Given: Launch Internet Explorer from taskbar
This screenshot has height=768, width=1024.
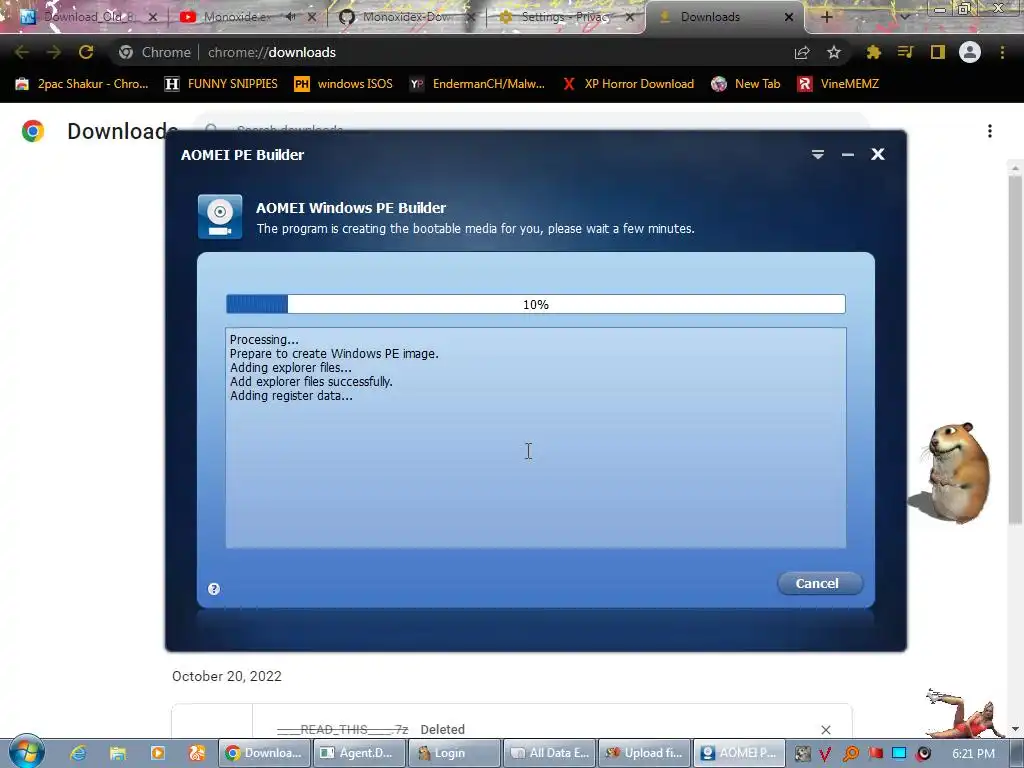Looking at the screenshot, I should coord(78,753).
